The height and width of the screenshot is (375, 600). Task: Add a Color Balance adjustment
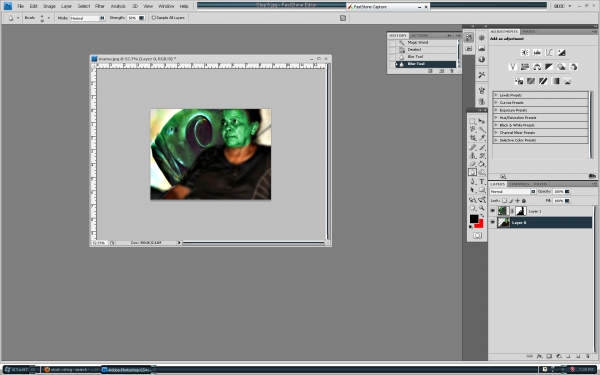click(537, 67)
